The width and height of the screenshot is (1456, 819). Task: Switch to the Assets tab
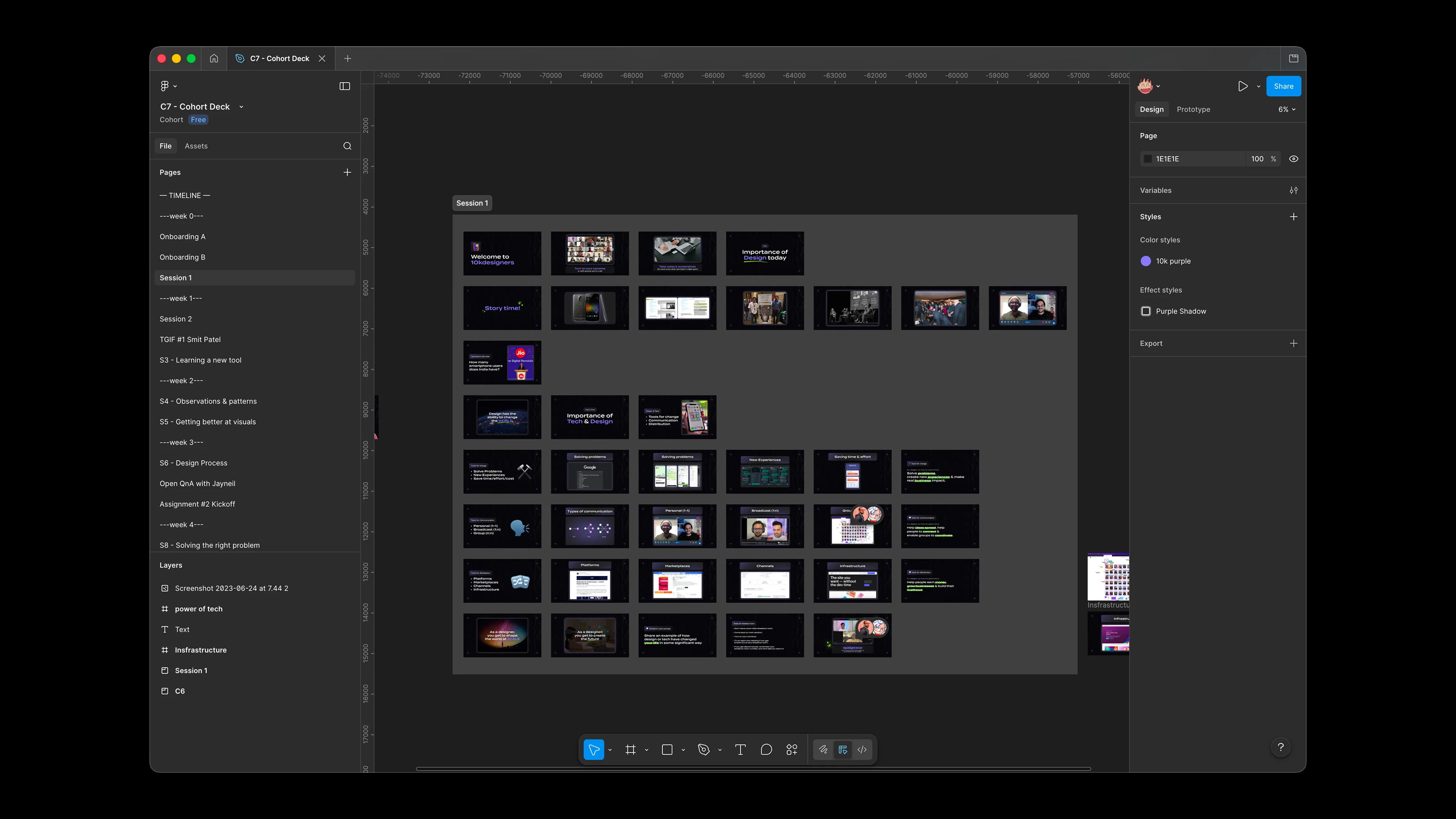(x=196, y=146)
